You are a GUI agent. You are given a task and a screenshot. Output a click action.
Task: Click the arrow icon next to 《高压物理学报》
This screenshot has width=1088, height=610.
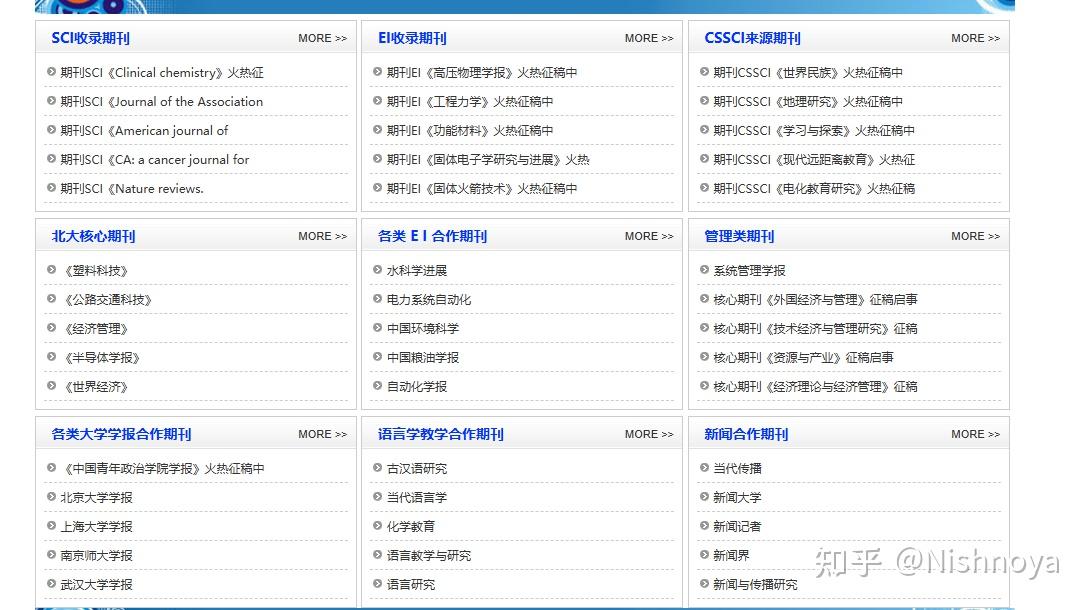(x=376, y=72)
